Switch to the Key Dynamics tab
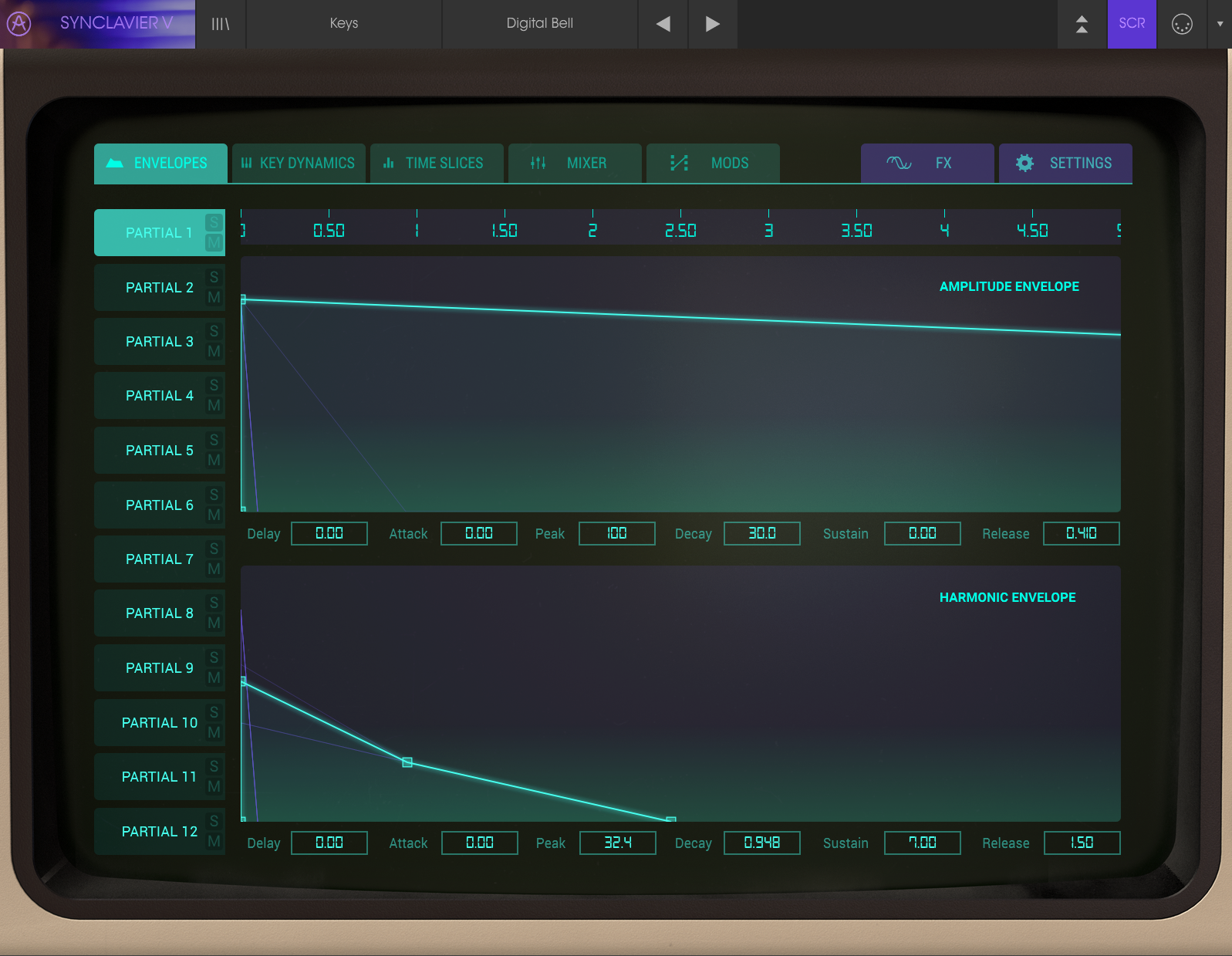The image size is (1232, 956). (x=299, y=163)
